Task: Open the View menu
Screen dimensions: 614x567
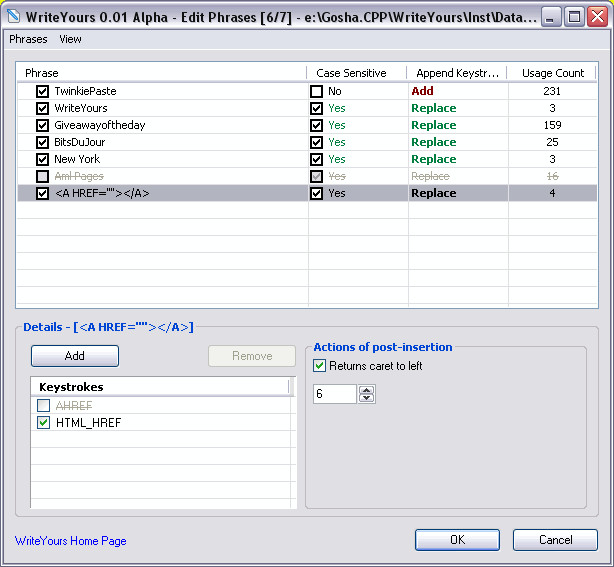Action: click(70, 39)
